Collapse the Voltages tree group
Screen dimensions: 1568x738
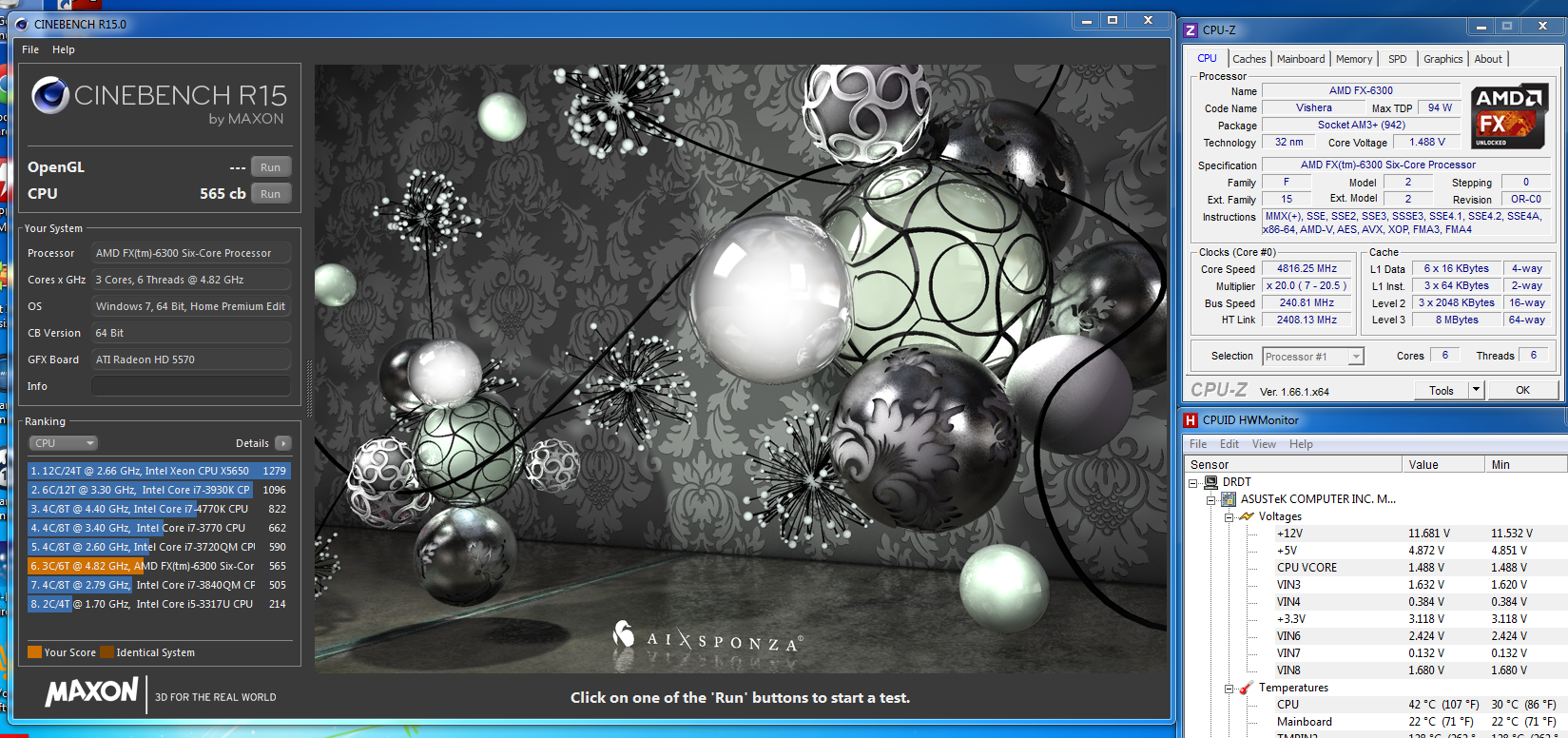pos(1229,517)
